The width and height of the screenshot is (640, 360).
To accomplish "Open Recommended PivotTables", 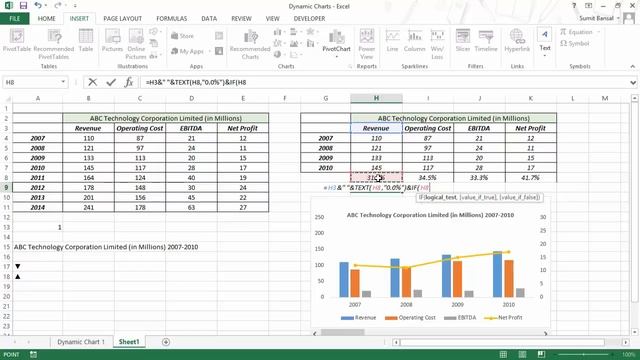I will click(54, 44).
